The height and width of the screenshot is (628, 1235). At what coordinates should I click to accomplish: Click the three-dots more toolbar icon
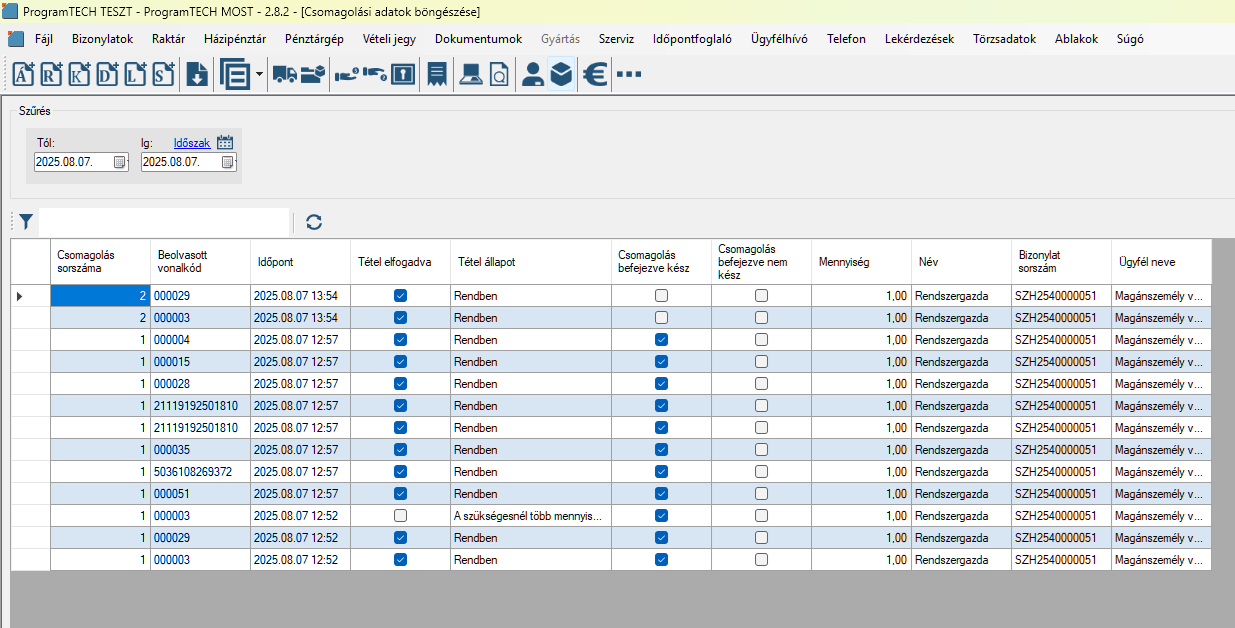pos(629,74)
